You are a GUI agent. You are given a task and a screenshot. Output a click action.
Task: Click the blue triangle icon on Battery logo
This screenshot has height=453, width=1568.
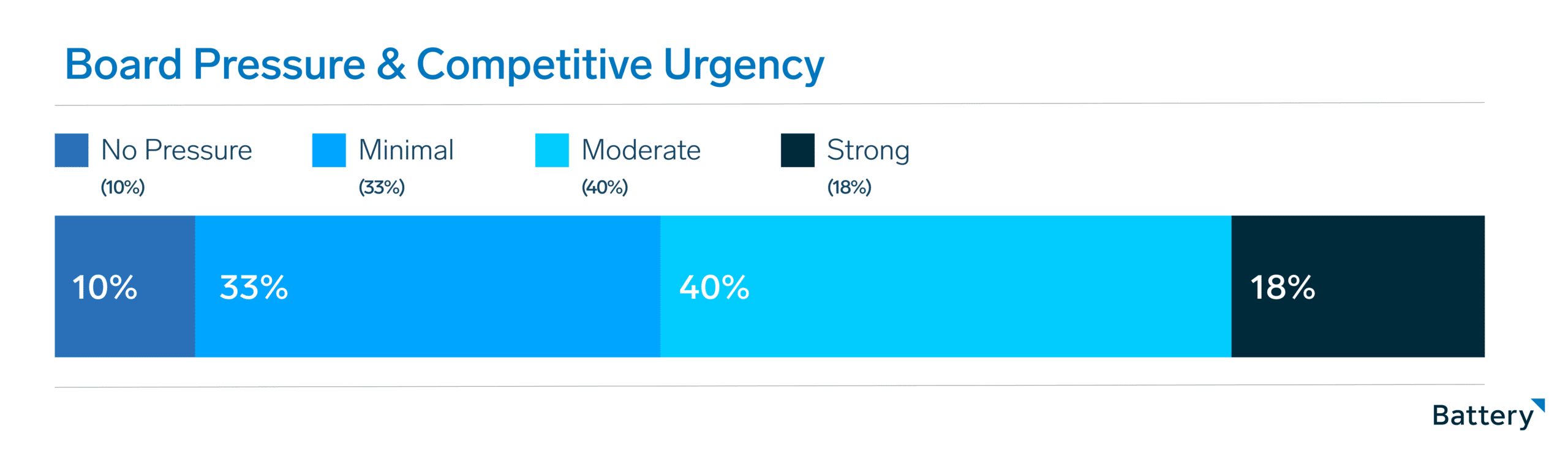1540,405
